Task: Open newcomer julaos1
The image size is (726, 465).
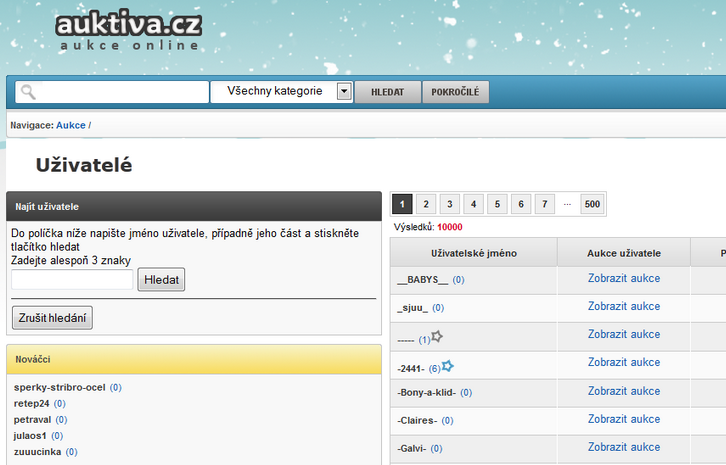Action: click(30, 436)
